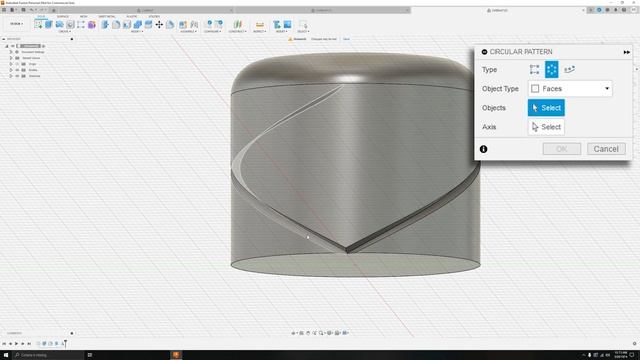Click Cancel in Circular Pattern dialog
The height and width of the screenshot is (360, 640).
pyautogui.click(x=606, y=149)
